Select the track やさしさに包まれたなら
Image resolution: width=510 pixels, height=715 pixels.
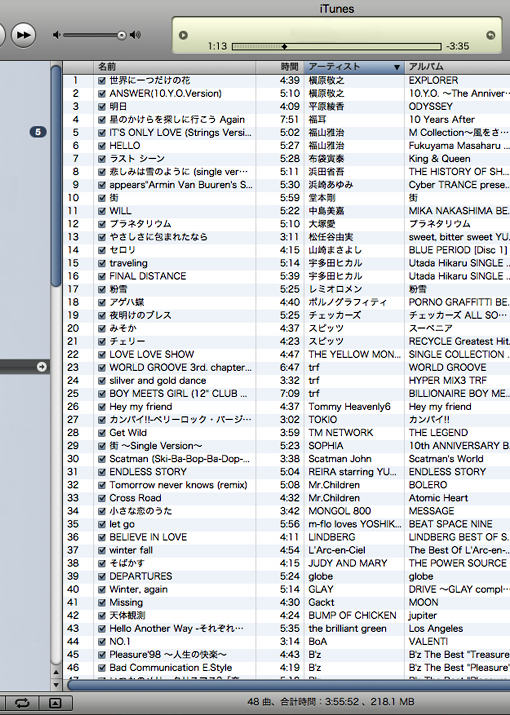[158, 237]
